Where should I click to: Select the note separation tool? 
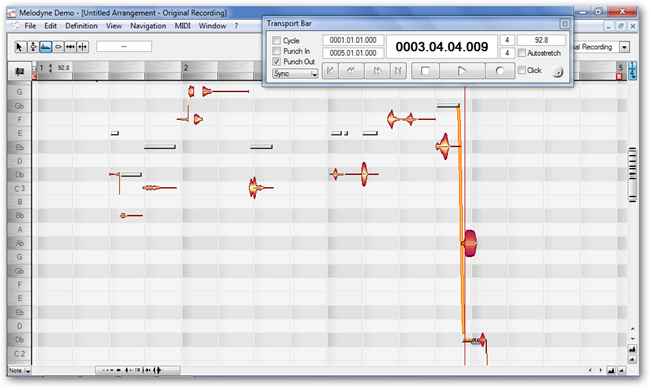[83, 47]
